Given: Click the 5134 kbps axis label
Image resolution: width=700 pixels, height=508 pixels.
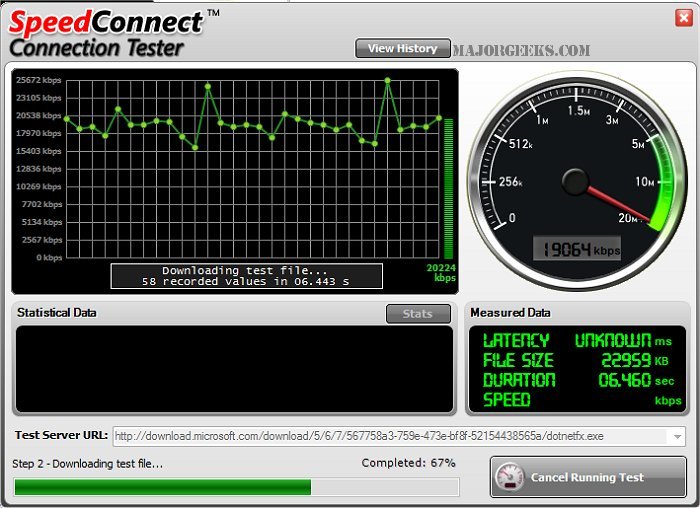Looking at the screenshot, I should tap(42, 222).
